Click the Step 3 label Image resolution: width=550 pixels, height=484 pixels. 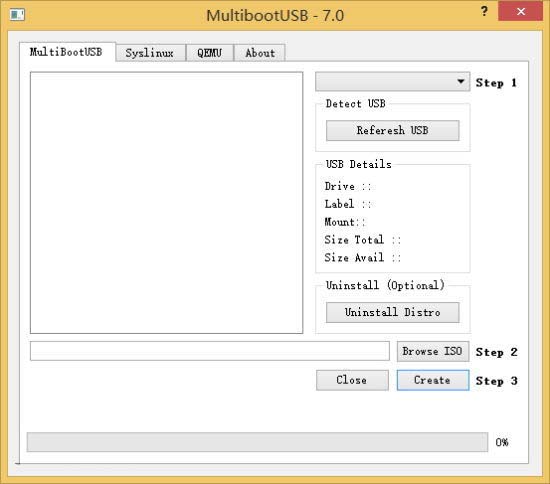click(496, 381)
